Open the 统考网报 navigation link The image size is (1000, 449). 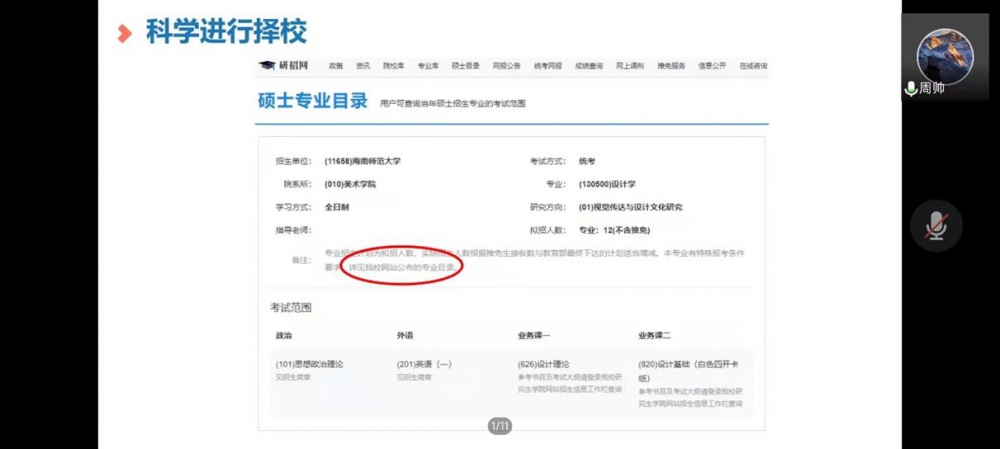(548, 66)
